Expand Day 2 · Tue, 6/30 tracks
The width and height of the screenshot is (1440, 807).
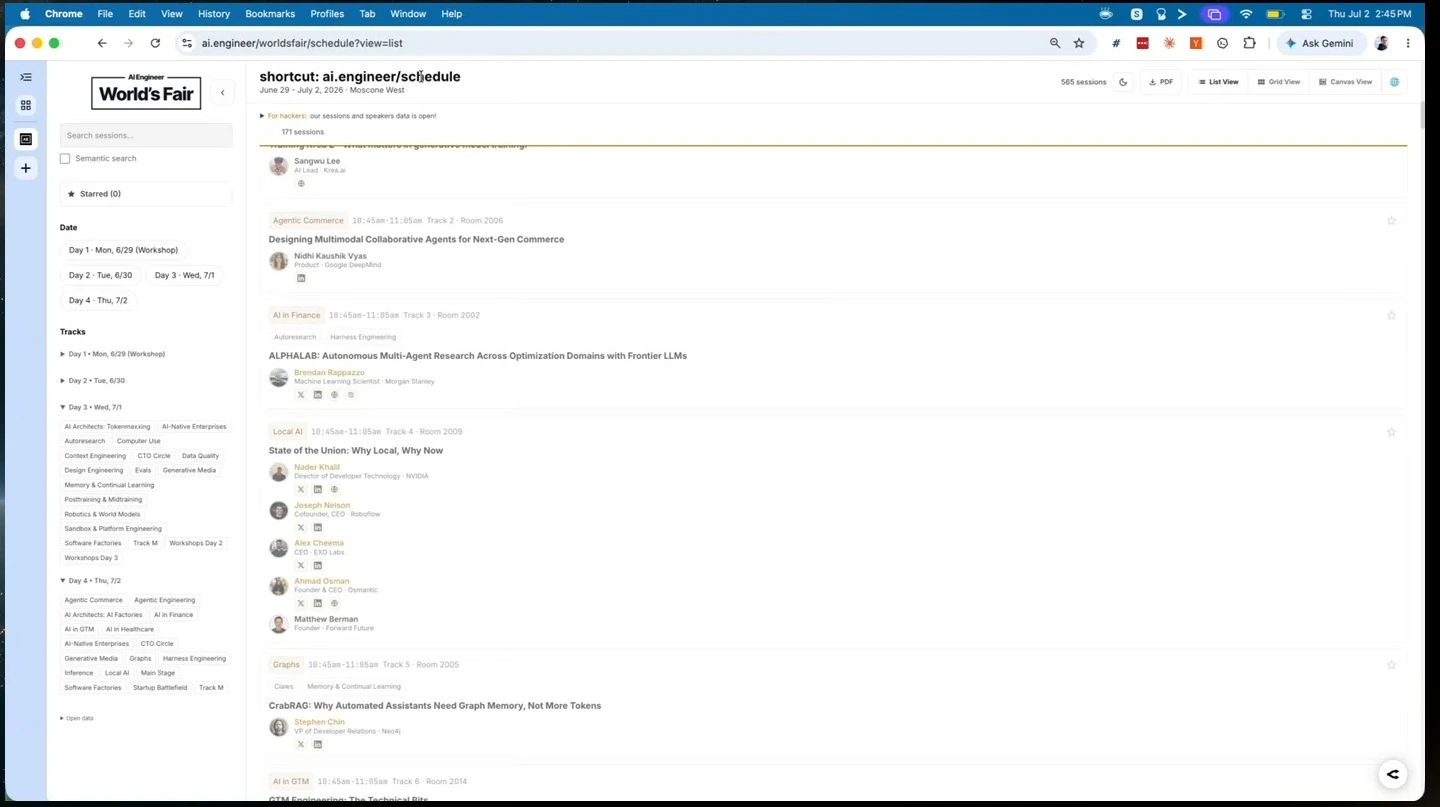(93, 381)
